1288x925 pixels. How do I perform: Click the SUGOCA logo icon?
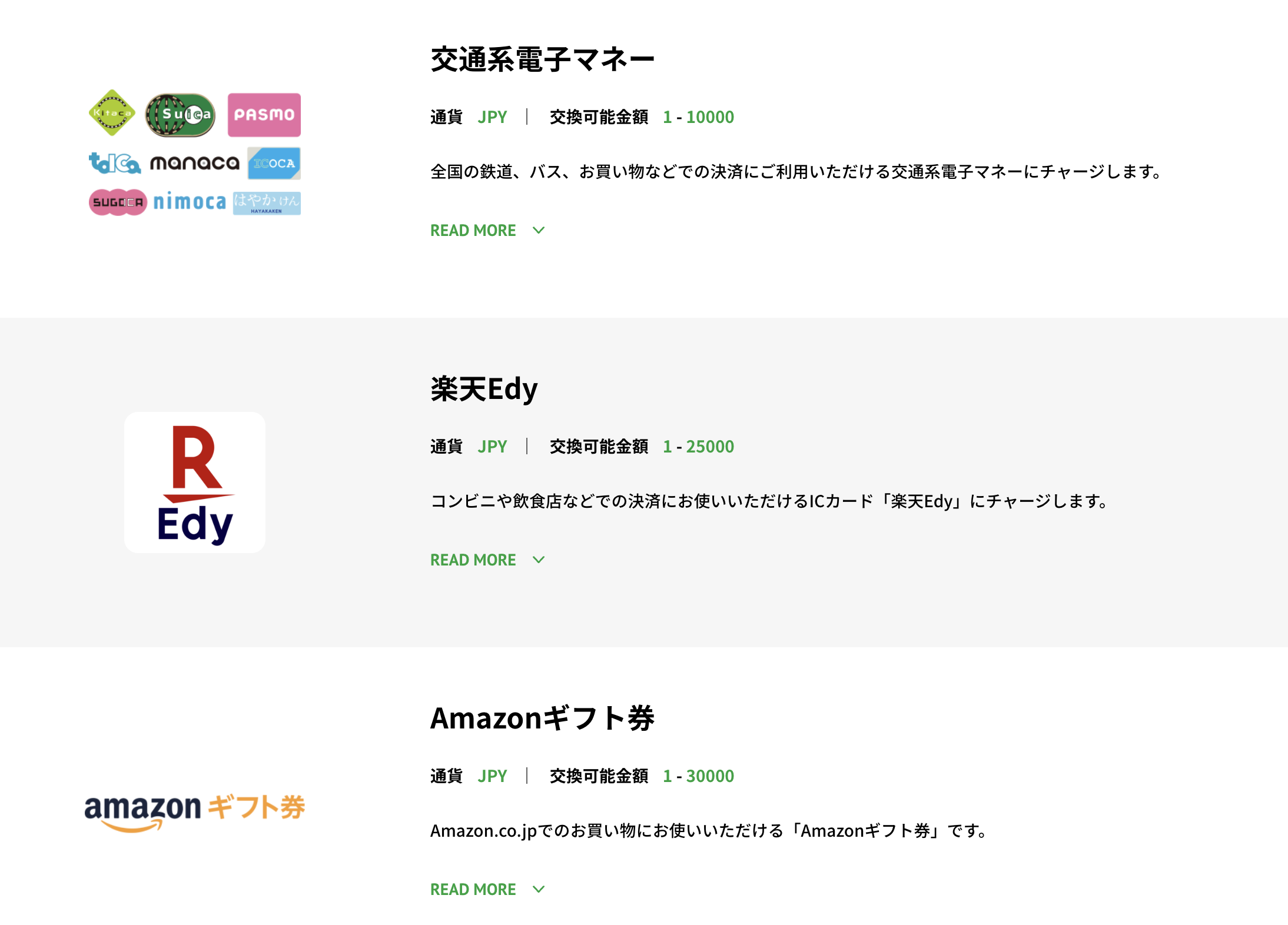pyautogui.click(x=118, y=202)
